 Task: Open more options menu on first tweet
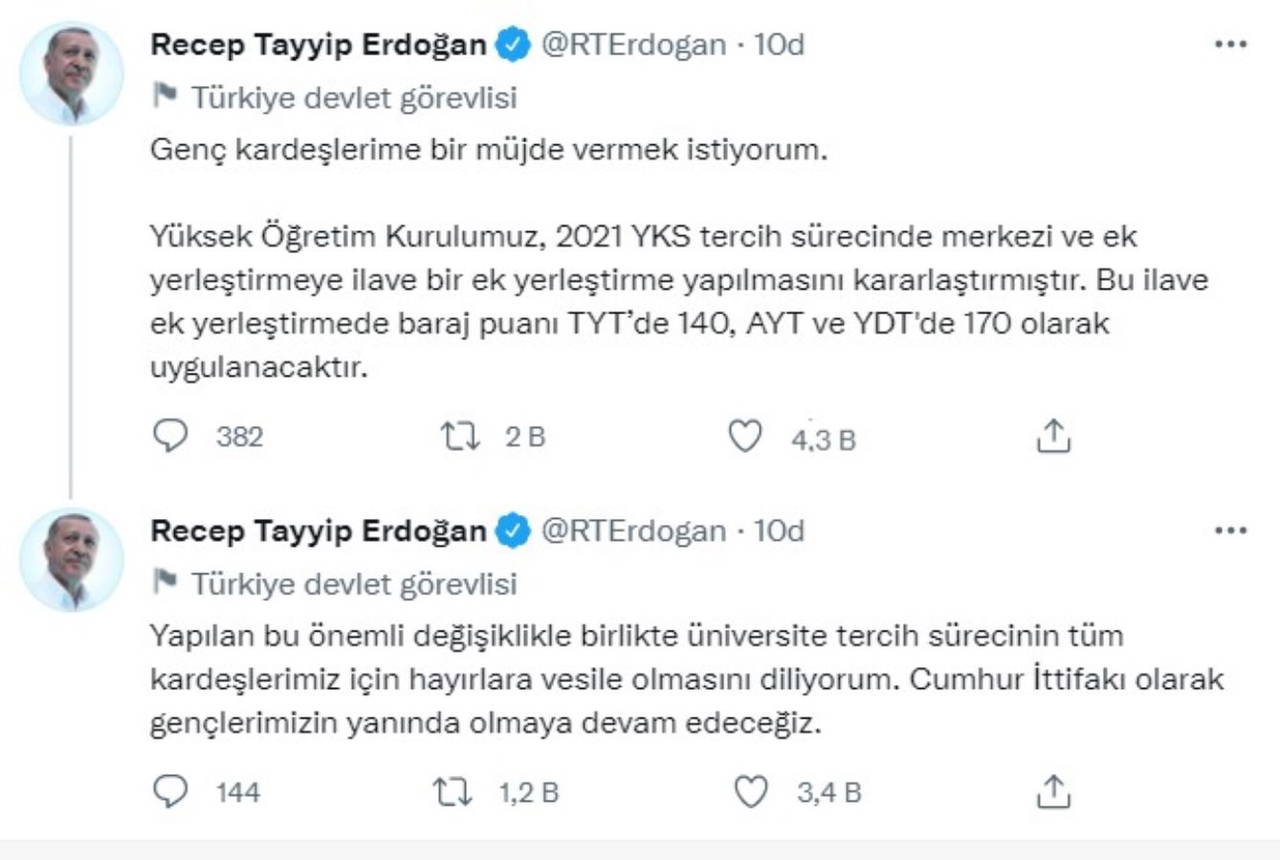pyautogui.click(x=1230, y=46)
